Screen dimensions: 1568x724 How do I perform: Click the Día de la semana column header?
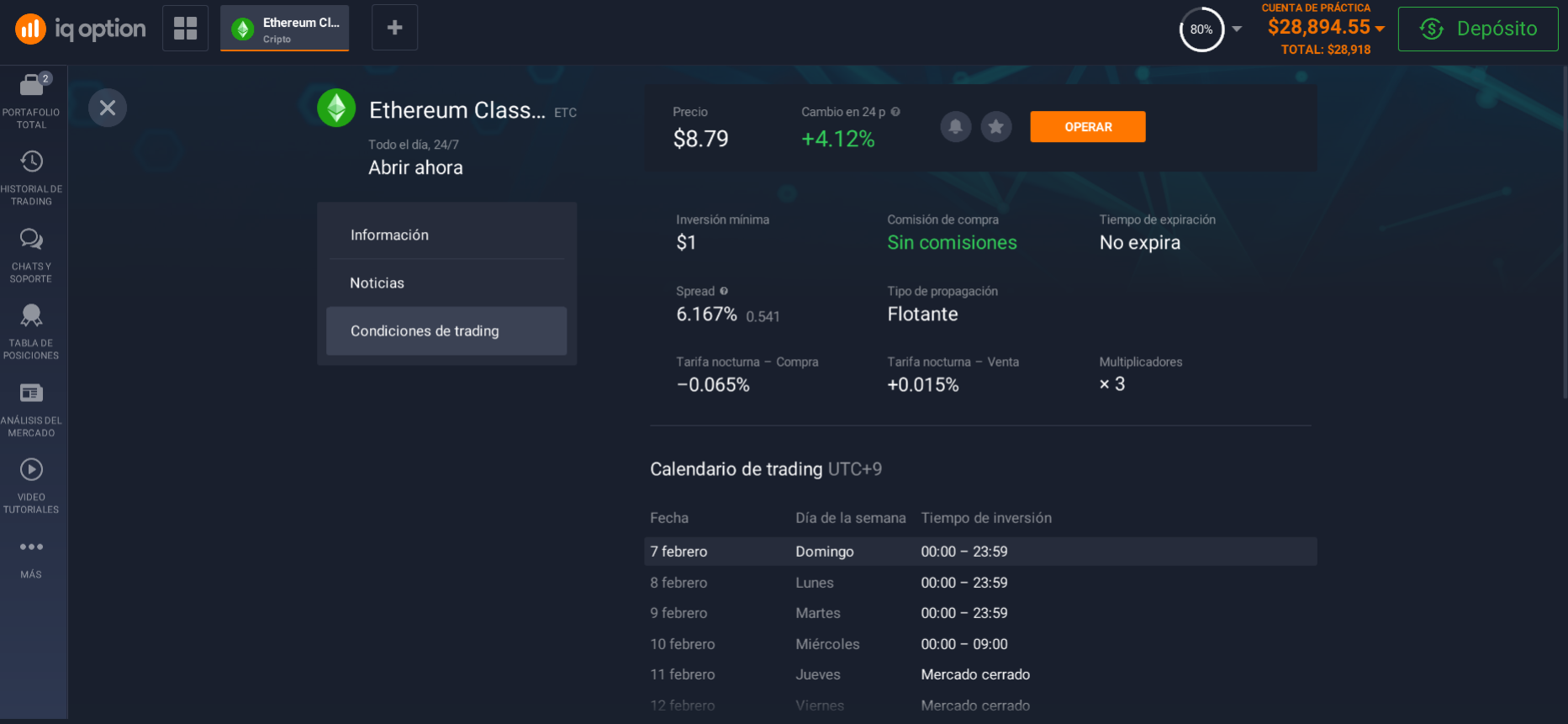(x=851, y=518)
